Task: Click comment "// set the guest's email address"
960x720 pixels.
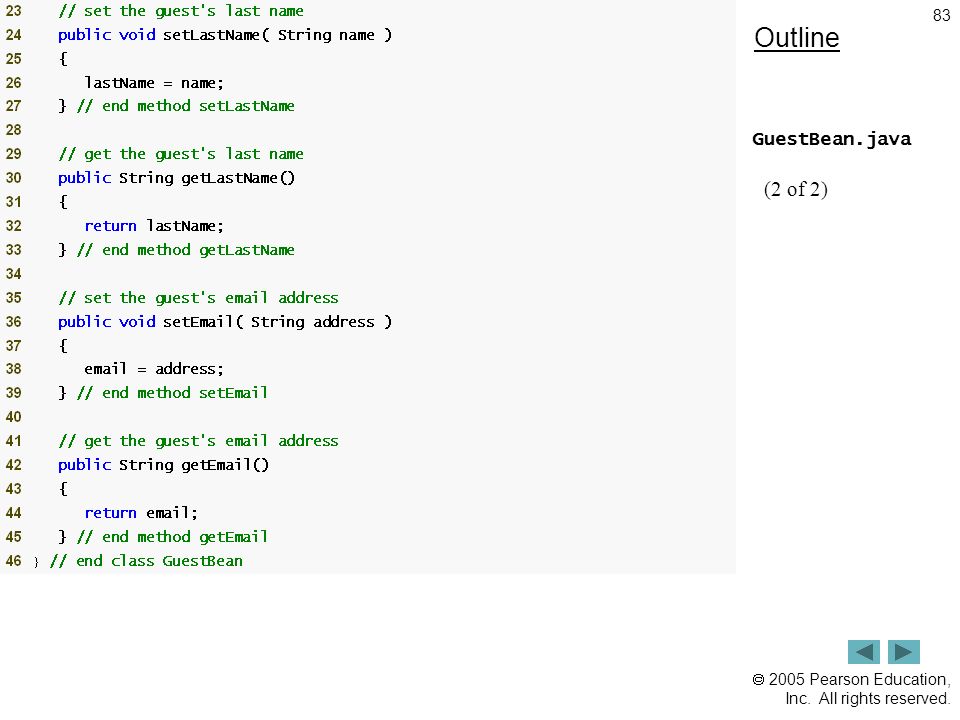Action: [198, 298]
